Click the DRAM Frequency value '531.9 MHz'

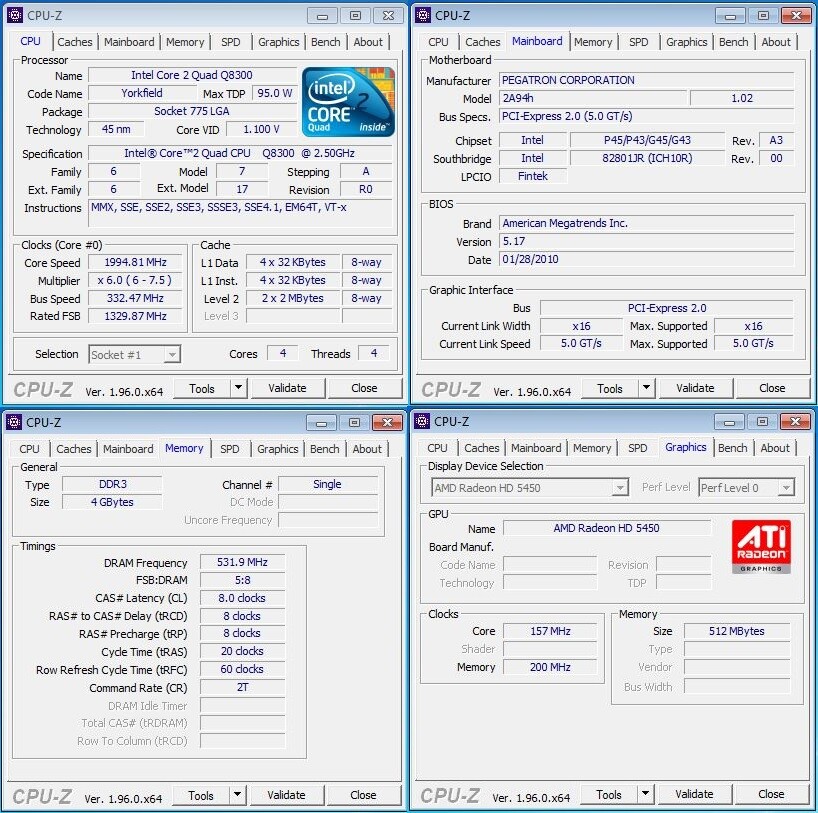click(242, 563)
